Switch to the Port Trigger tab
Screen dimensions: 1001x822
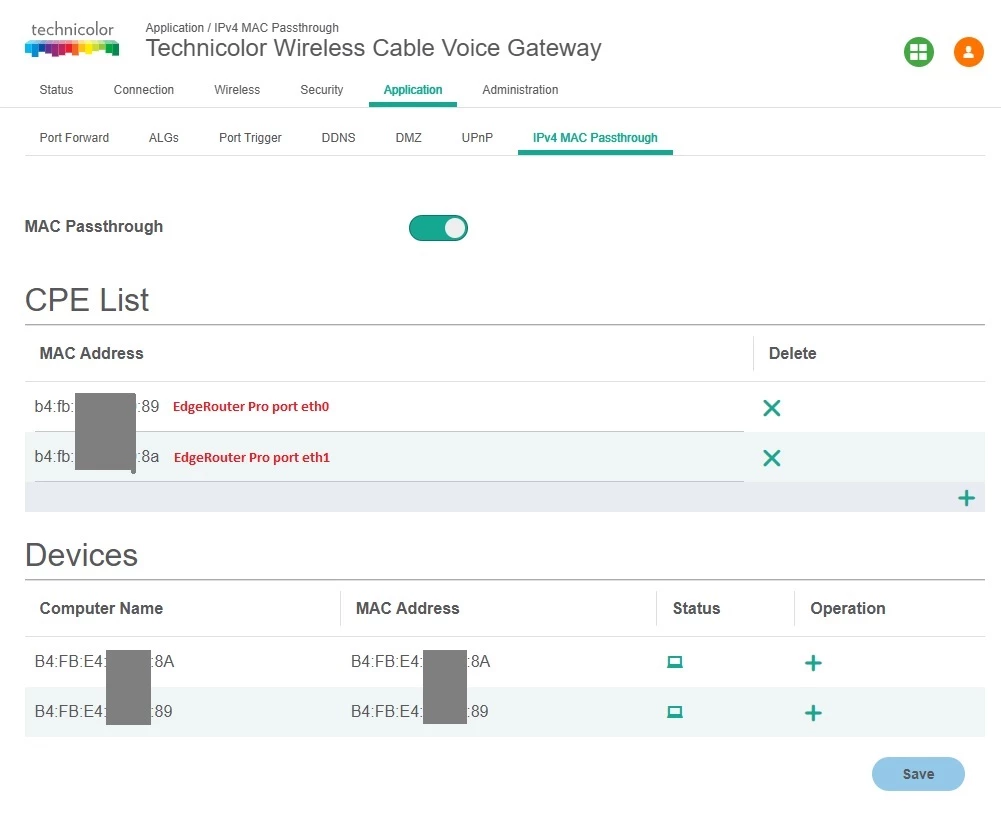pos(250,138)
